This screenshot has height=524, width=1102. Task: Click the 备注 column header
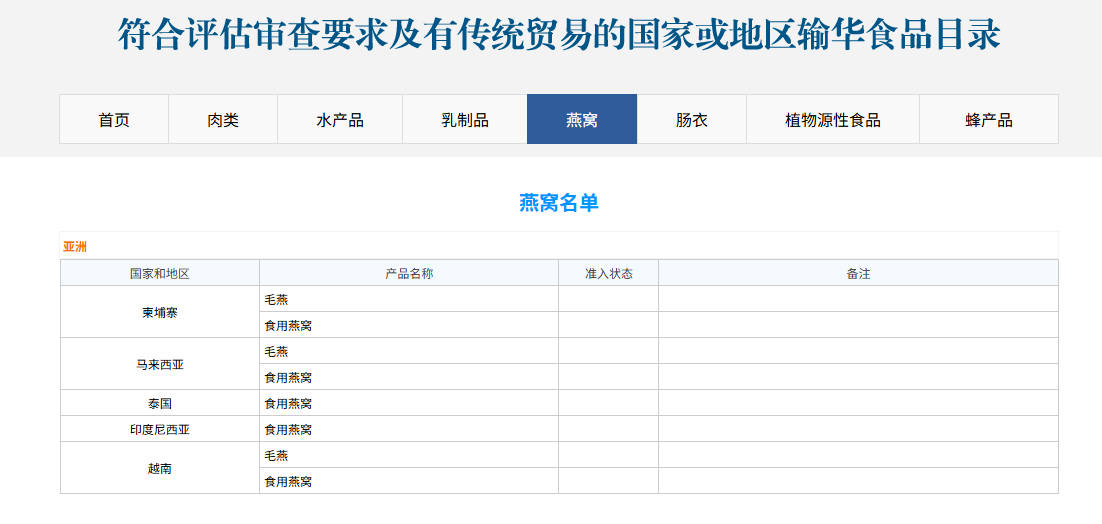[x=858, y=273]
